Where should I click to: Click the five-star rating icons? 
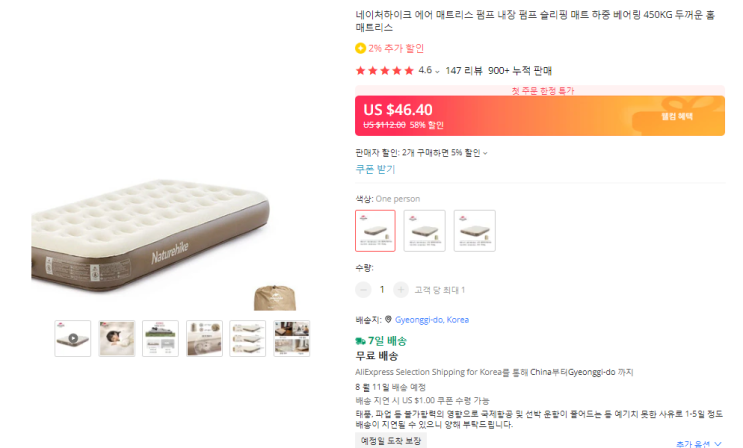pos(385,71)
